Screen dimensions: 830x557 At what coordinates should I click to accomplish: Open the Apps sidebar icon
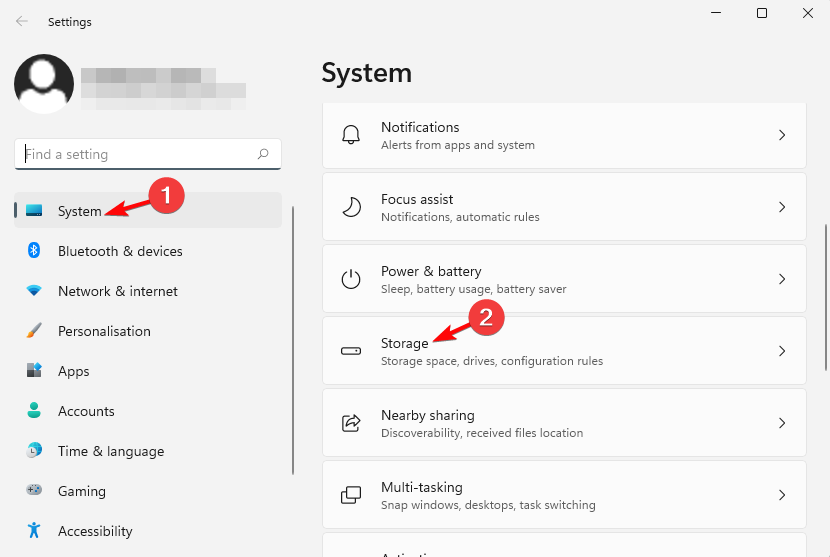[x=34, y=371]
